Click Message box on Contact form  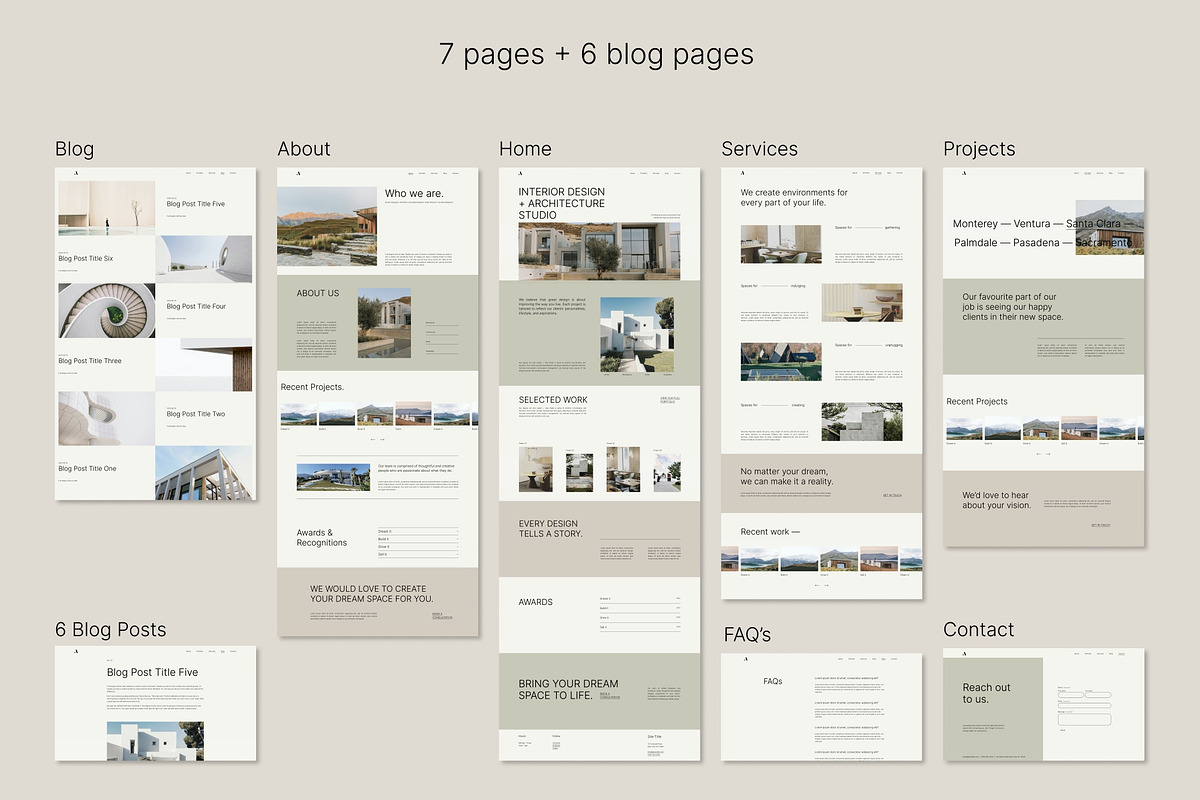(x=1084, y=719)
